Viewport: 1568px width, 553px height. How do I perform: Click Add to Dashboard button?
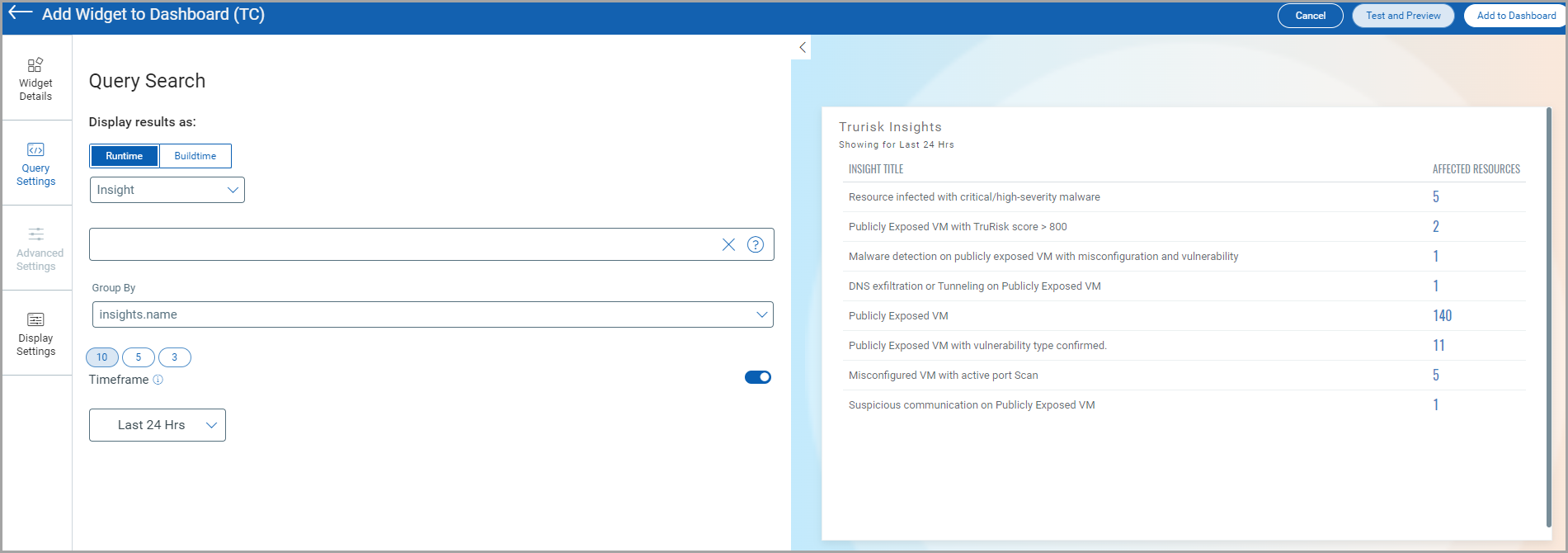(1516, 16)
